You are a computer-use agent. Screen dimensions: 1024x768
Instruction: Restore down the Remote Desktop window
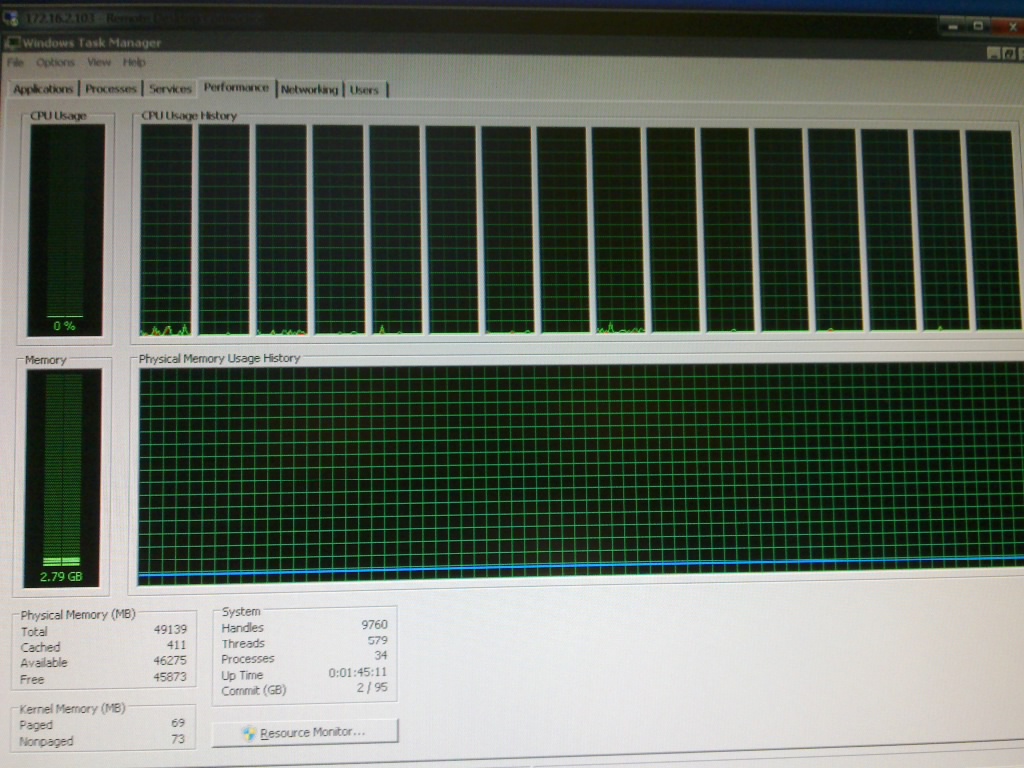point(978,25)
